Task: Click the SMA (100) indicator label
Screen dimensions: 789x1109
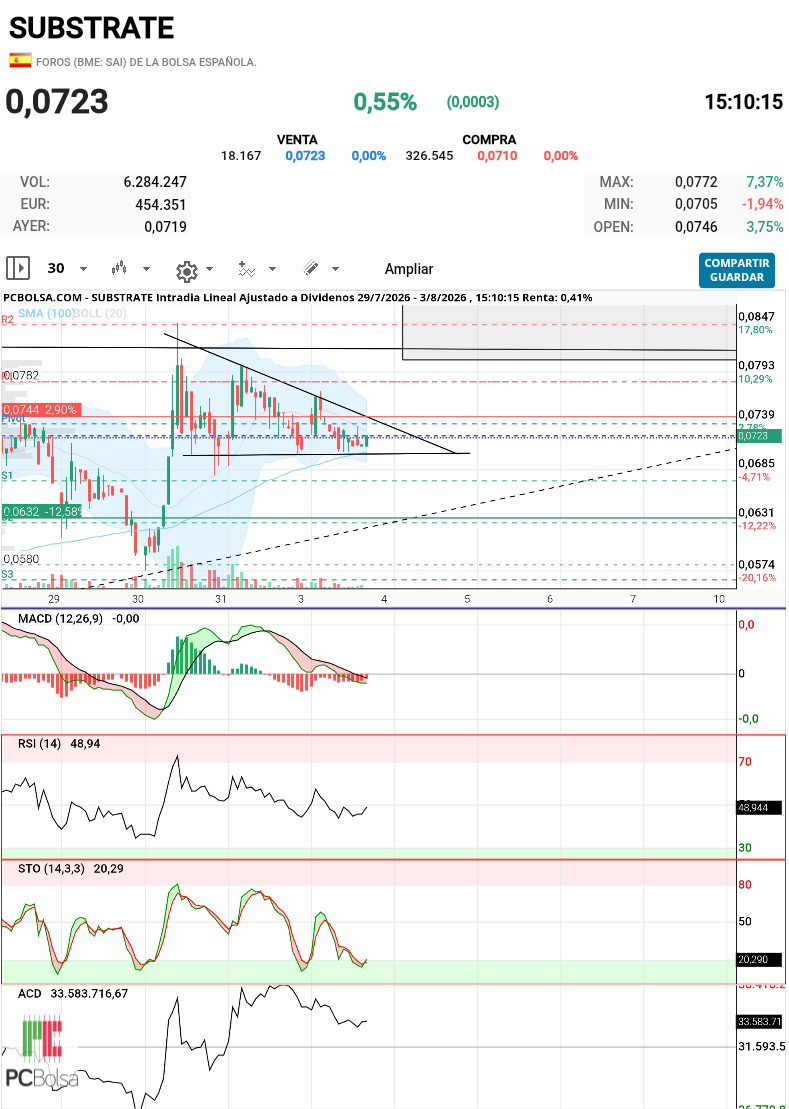Action: (x=46, y=313)
